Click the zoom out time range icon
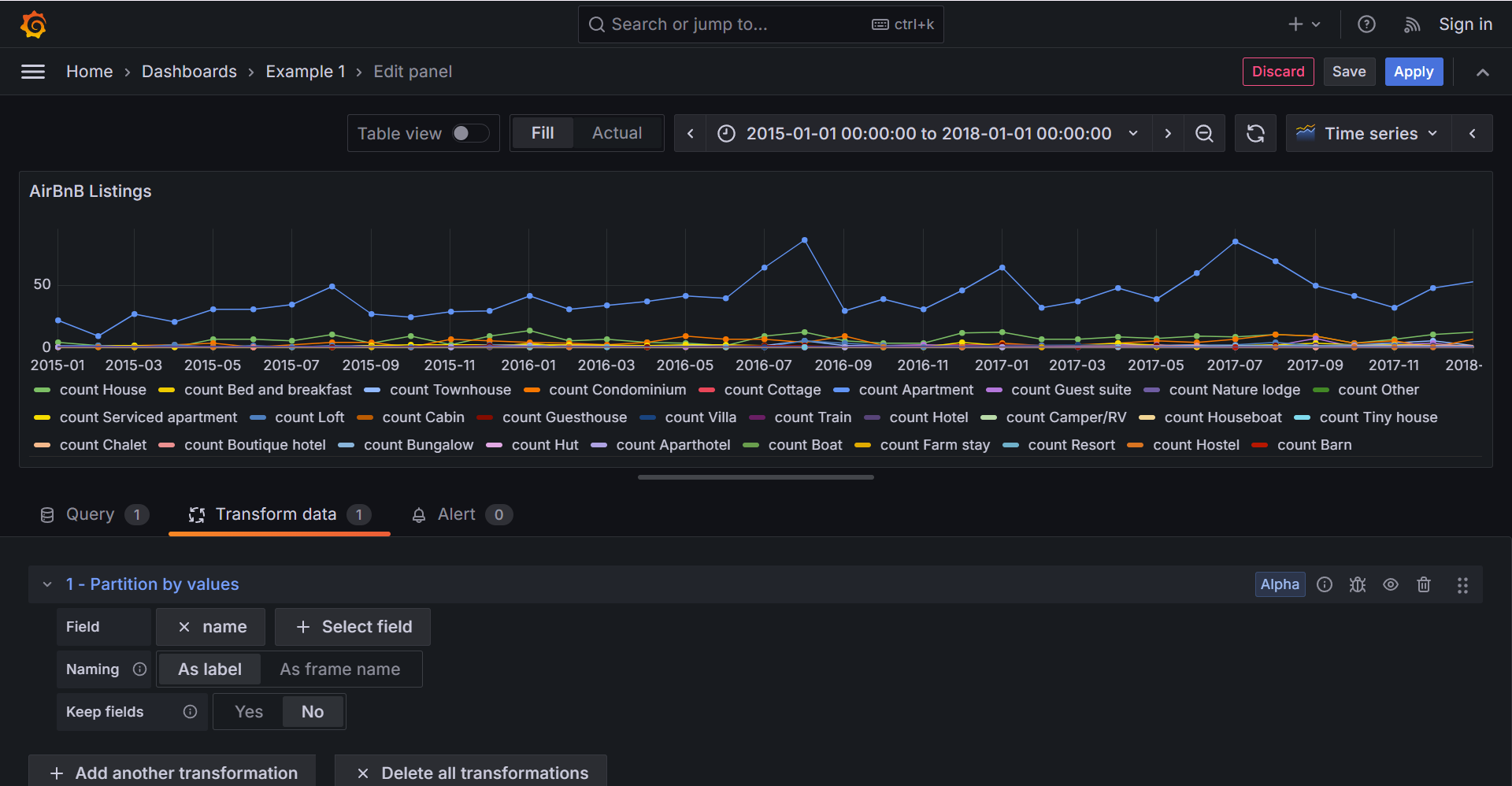The height and width of the screenshot is (786, 1512). [x=1204, y=134]
